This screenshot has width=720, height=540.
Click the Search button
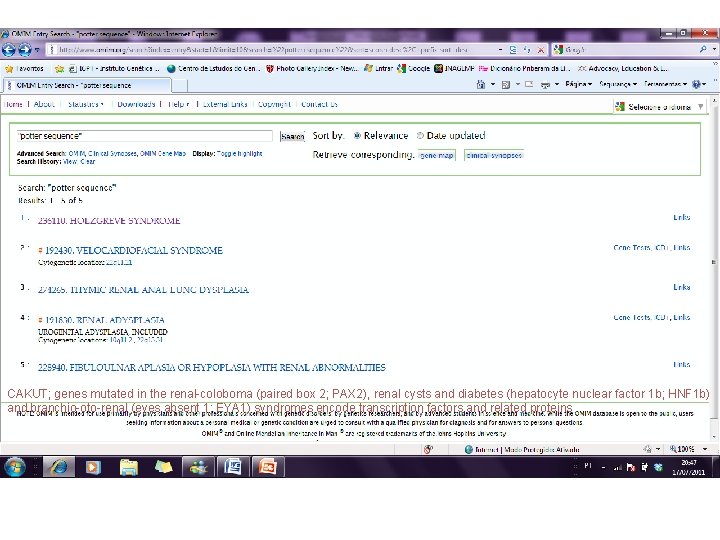point(292,136)
